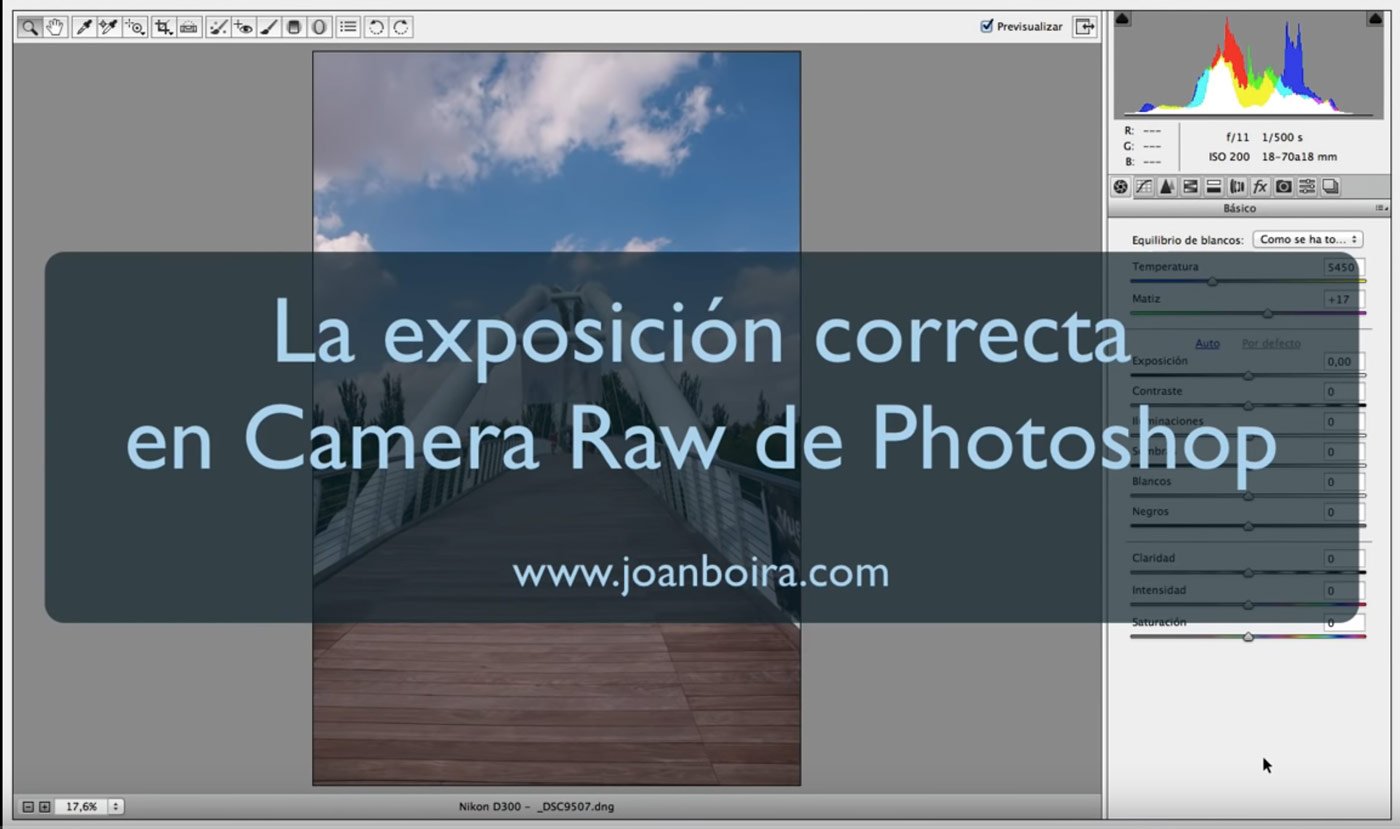The height and width of the screenshot is (829, 1400).
Task: Open the Effects (fx) panel tab
Action: [x=1260, y=187]
